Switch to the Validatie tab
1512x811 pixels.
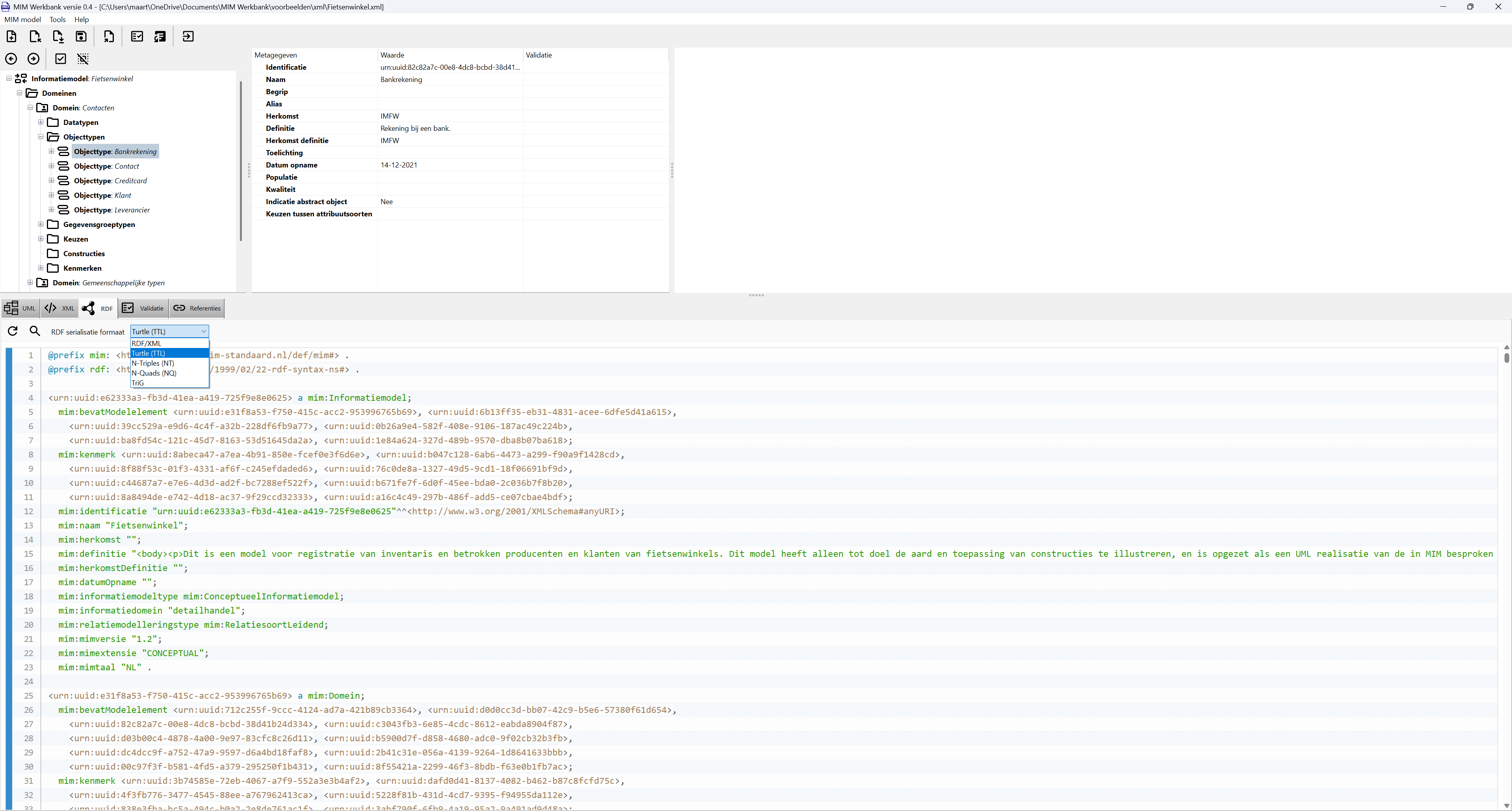point(144,308)
